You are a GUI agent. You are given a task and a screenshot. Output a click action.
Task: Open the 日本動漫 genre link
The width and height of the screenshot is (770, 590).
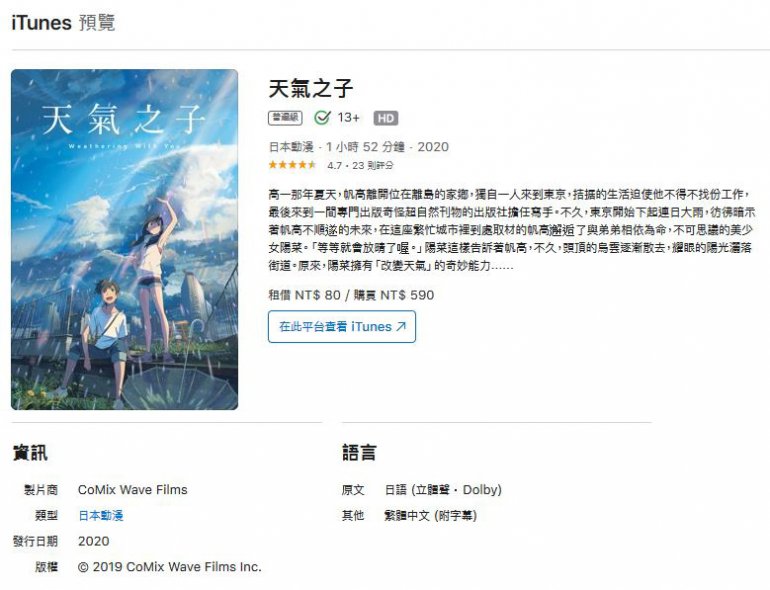101,515
